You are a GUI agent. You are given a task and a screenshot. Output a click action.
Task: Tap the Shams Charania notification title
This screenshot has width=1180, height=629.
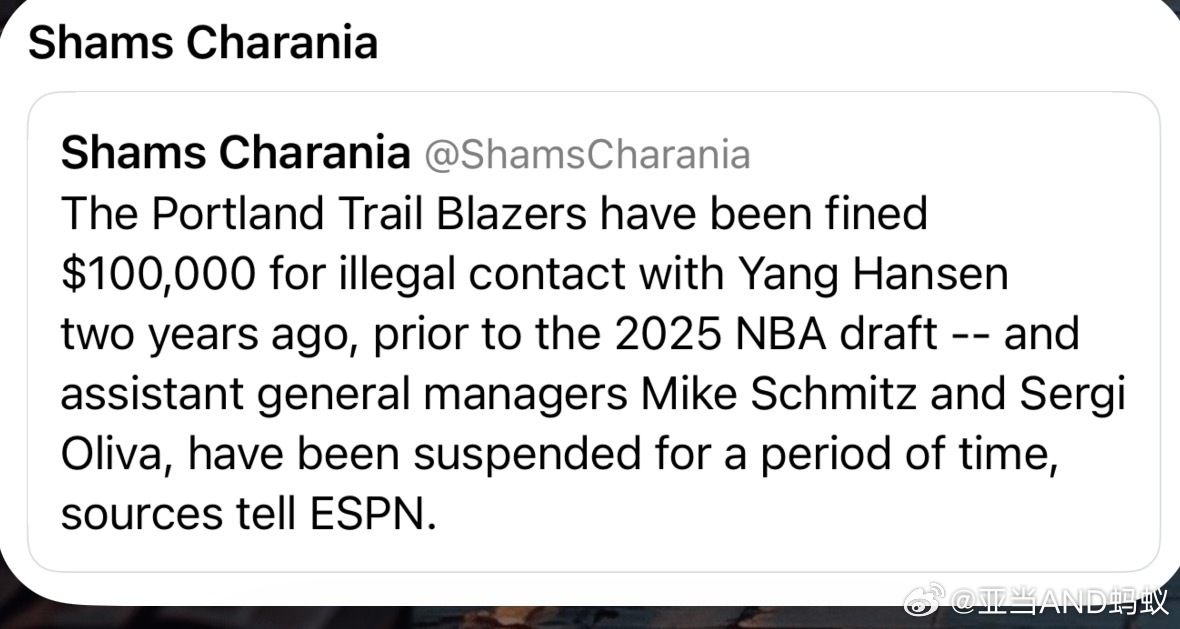coord(203,42)
